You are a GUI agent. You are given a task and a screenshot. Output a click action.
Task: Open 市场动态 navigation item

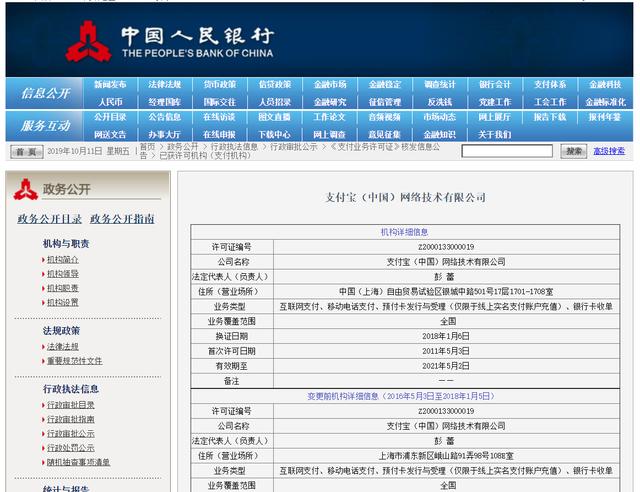click(x=440, y=117)
